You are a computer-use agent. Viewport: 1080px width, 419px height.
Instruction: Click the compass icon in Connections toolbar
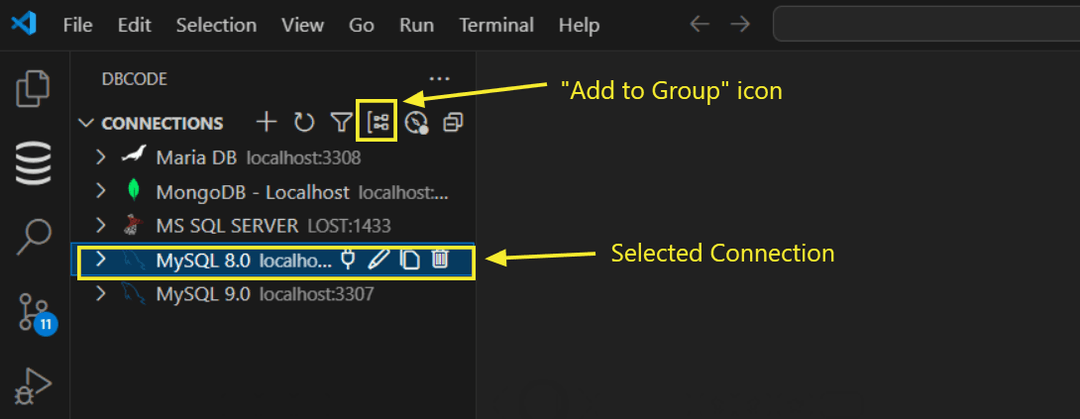click(x=417, y=123)
